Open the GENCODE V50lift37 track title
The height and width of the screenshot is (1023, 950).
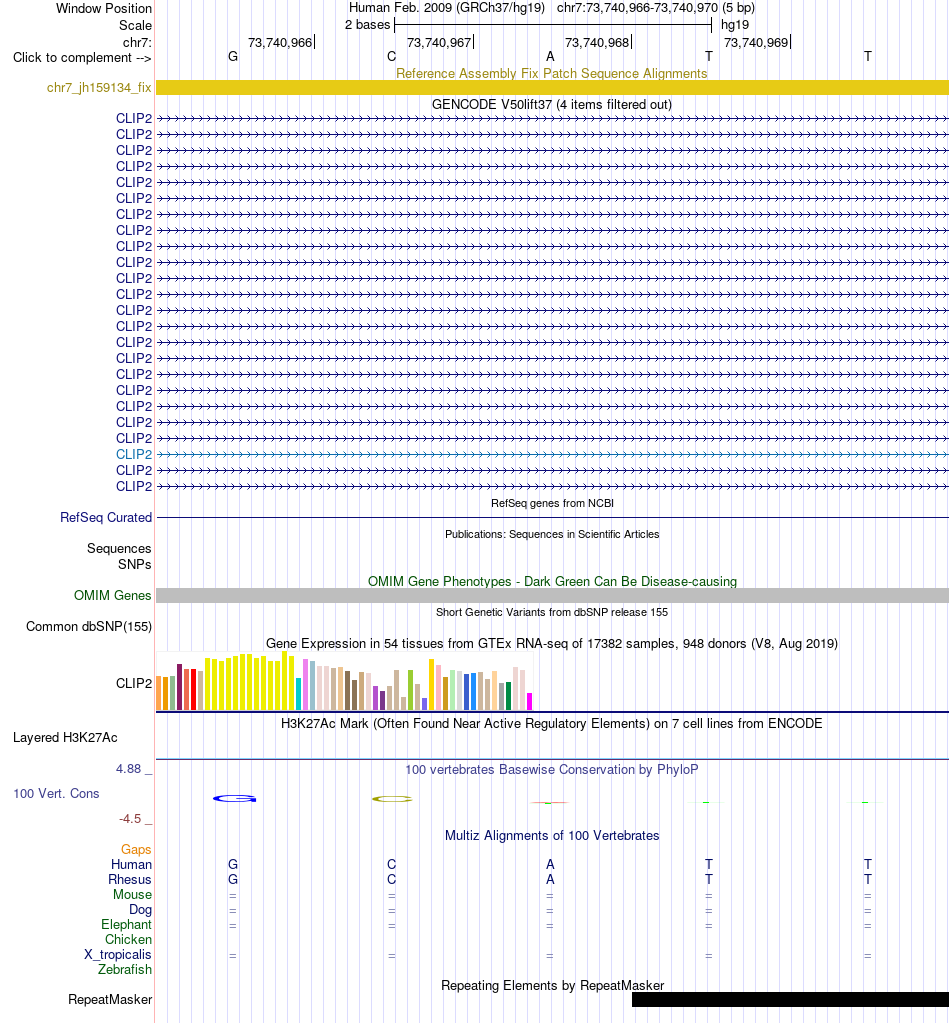[552, 104]
